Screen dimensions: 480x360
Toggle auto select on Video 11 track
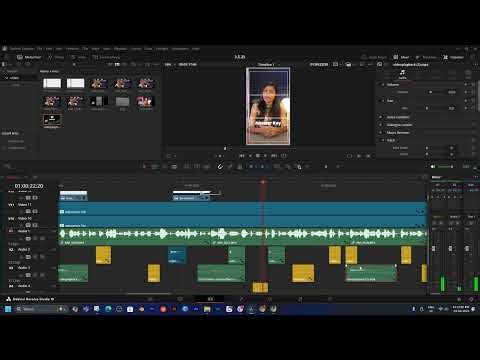click(28, 211)
